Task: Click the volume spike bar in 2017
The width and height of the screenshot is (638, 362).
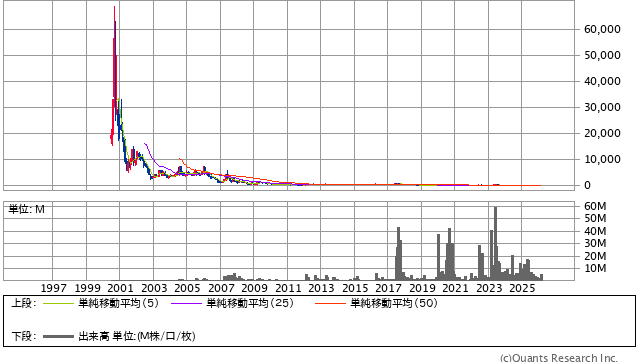Action: [x=398, y=253]
